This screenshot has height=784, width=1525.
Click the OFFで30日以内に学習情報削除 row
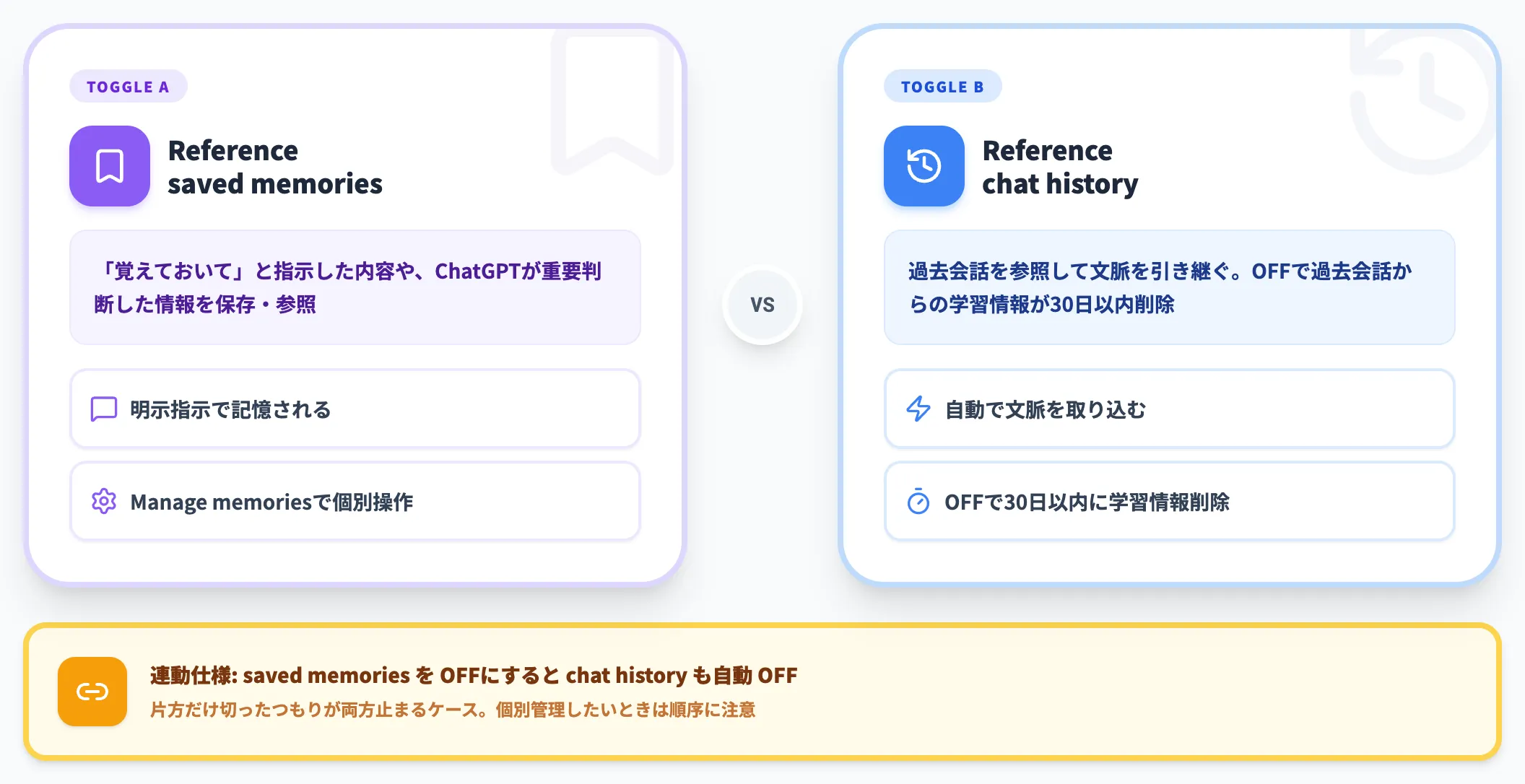(1170, 501)
